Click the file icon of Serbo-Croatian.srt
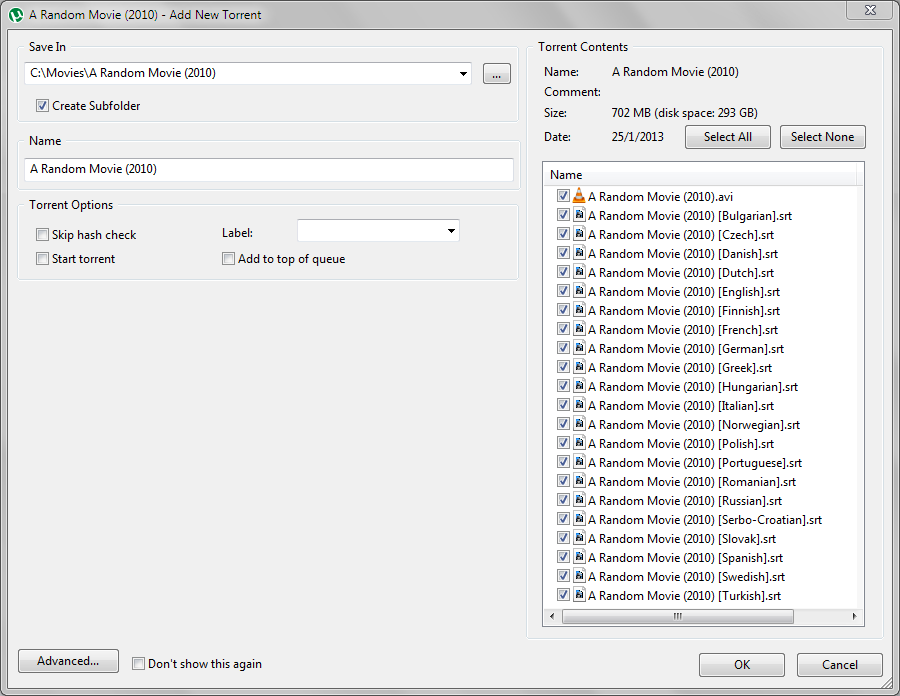900x696 pixels. click(579, 520)
